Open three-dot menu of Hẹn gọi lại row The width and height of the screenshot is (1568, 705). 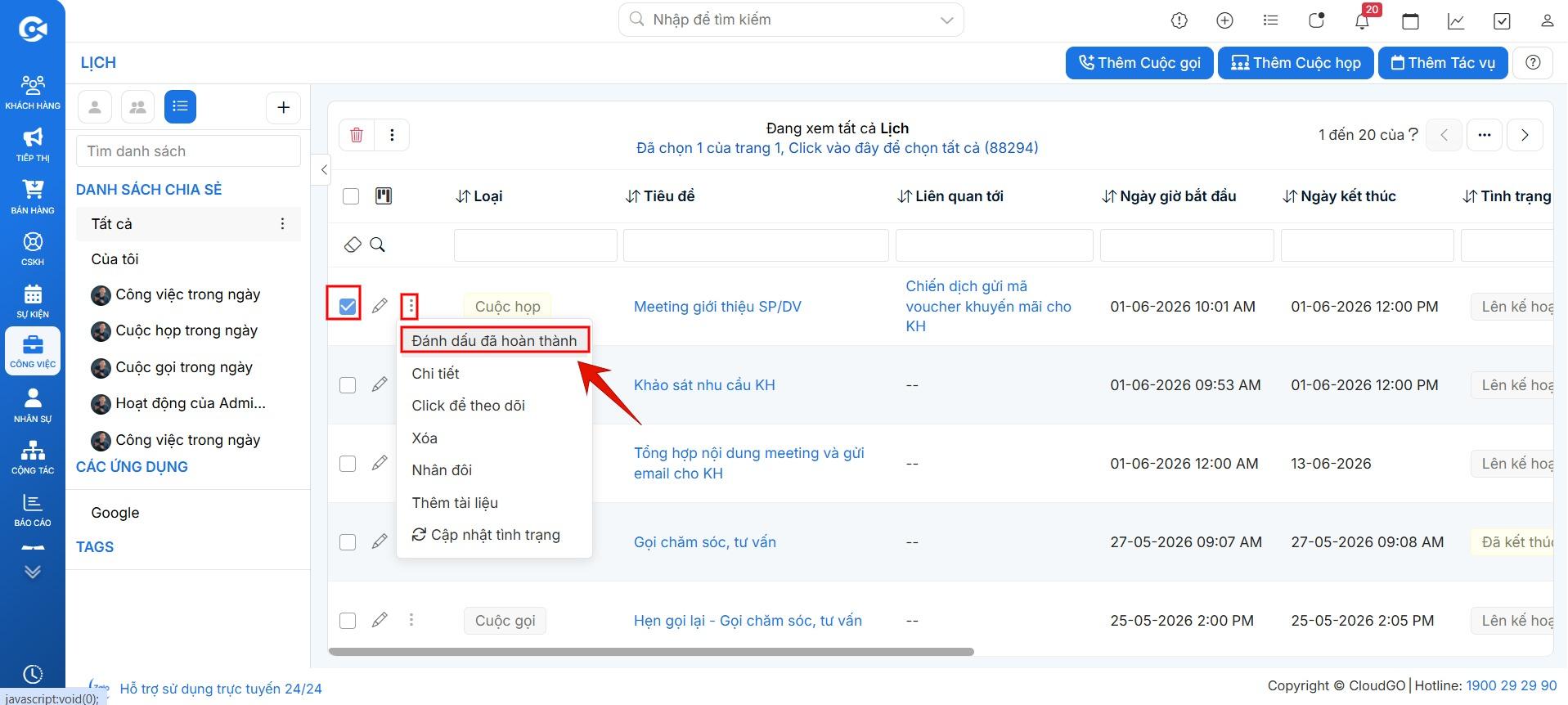pyautogui.click(x=411, y=621)
